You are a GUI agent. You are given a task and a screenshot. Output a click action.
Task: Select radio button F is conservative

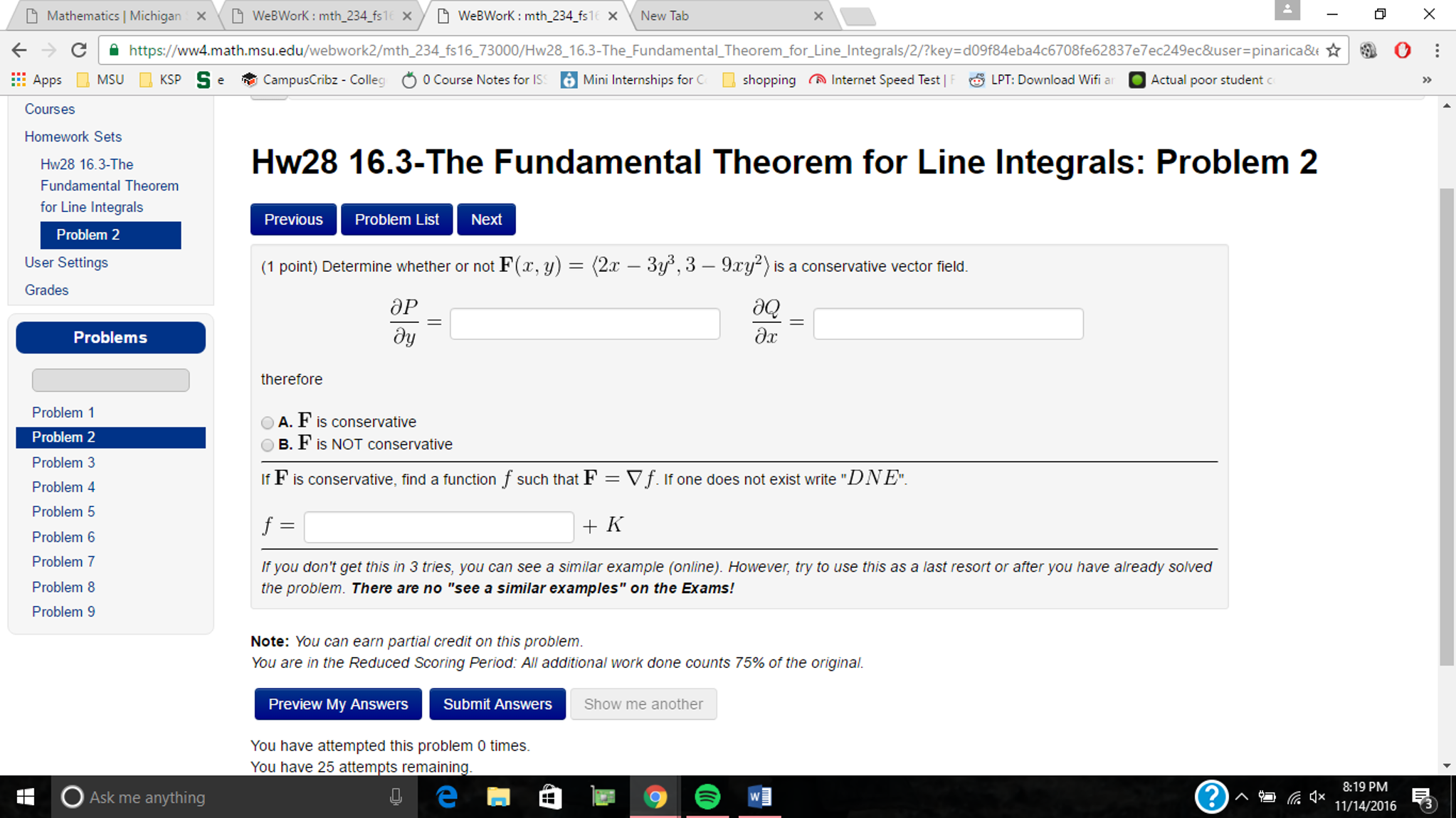click(265, 421)
